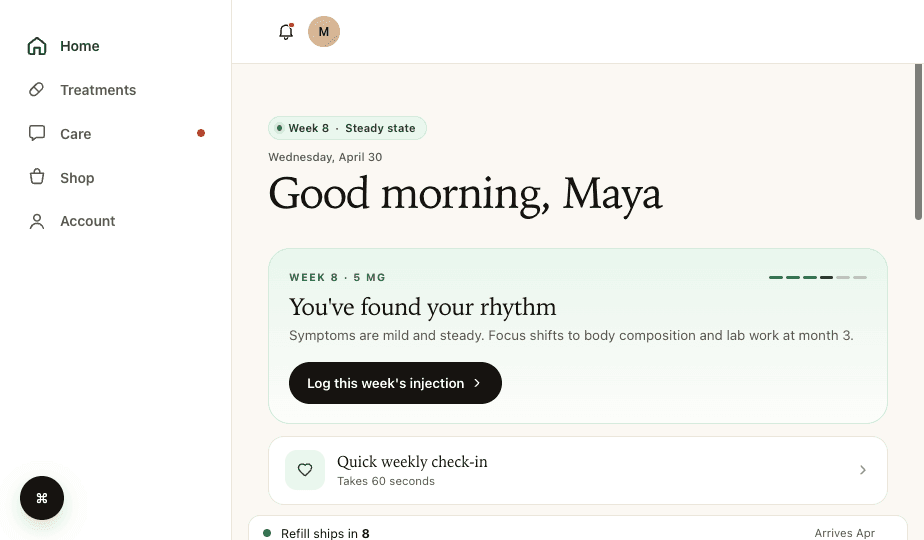Screen dimensions: 924x540
Task: Click the 'Good morning, Maya' heading
Action: [466, 195]
